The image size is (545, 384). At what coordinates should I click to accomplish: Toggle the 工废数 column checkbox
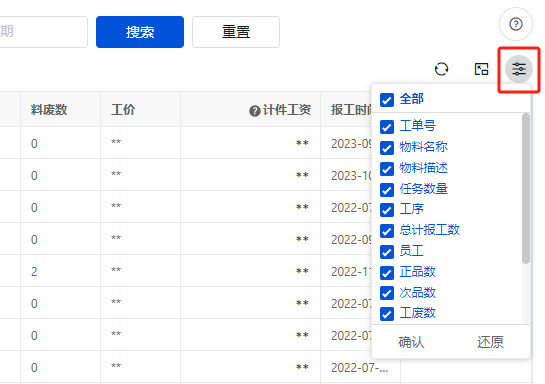tap(387, 314)
